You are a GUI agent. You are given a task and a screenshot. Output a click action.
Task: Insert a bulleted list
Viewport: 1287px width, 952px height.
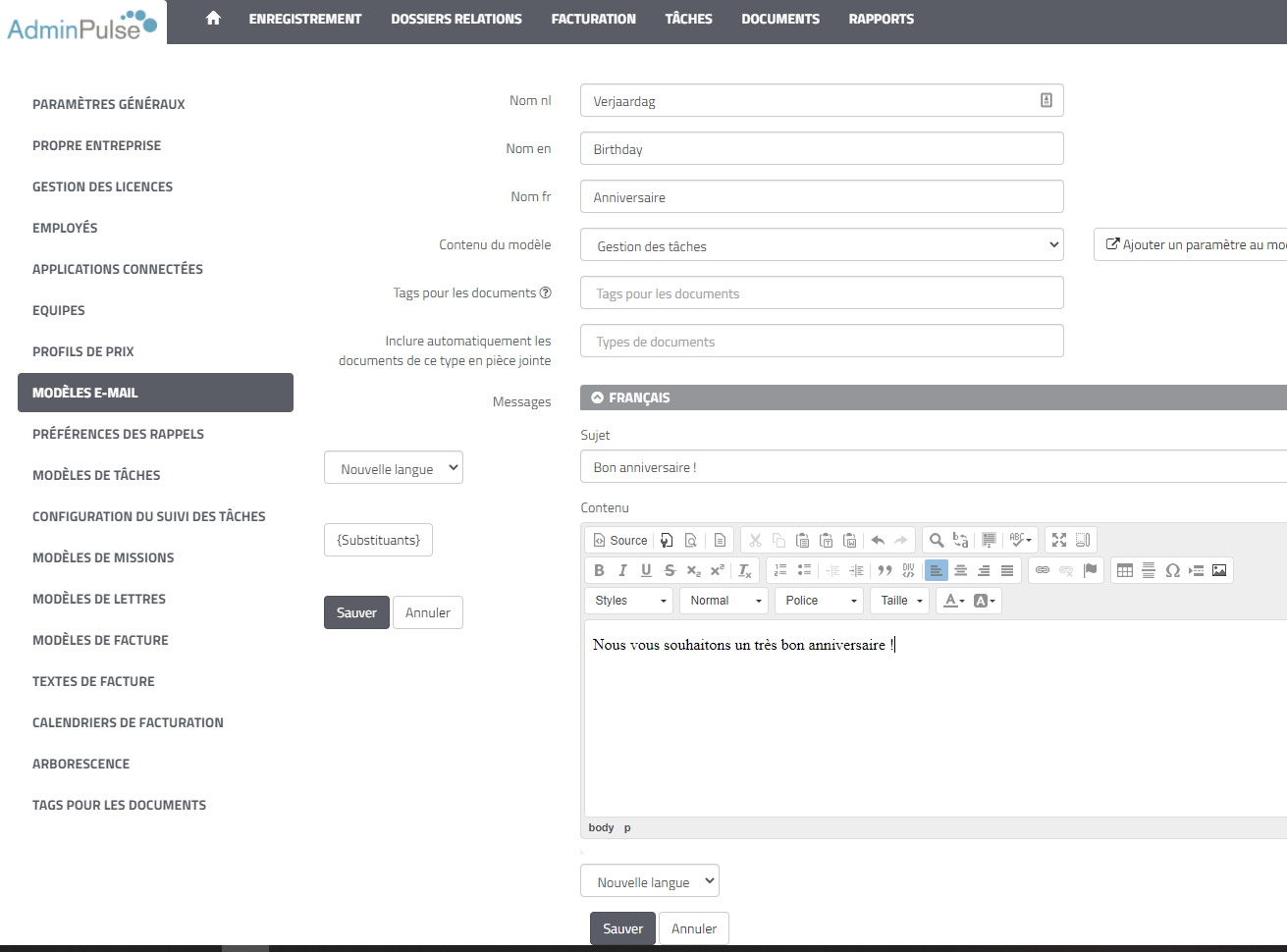[x=804, y=570]
